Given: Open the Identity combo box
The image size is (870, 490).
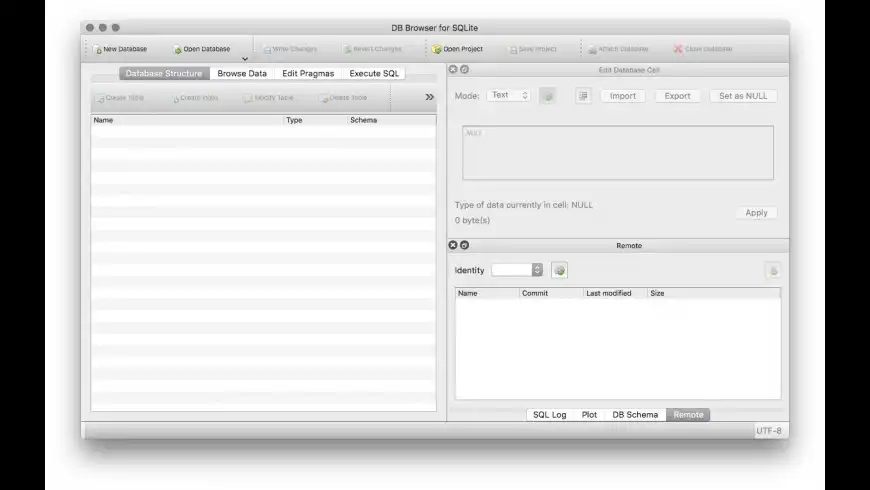Looking at the screenshot, I should pos(517,270).
